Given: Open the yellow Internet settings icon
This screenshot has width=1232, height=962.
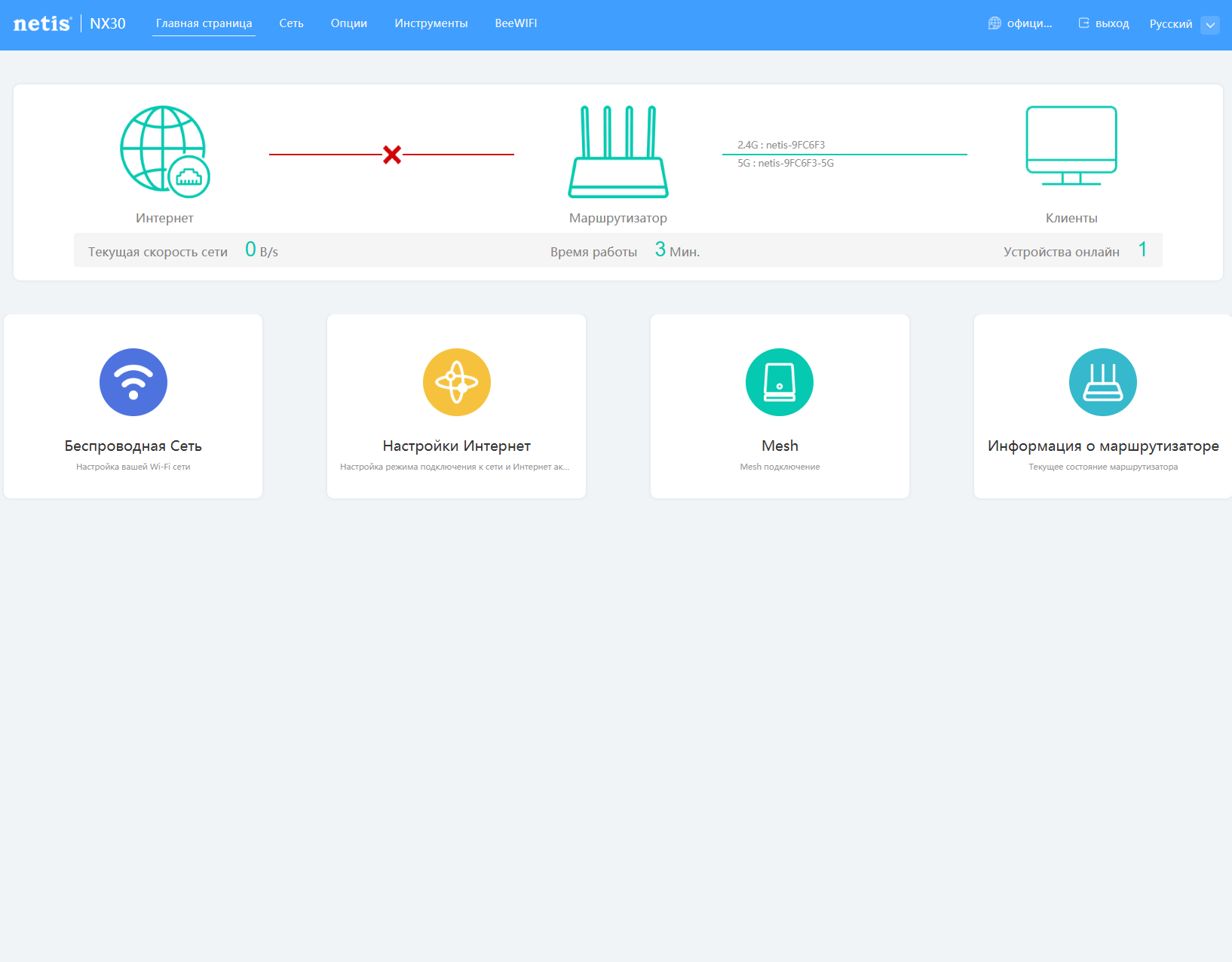Looking at the screenshot, I should 457,382.
